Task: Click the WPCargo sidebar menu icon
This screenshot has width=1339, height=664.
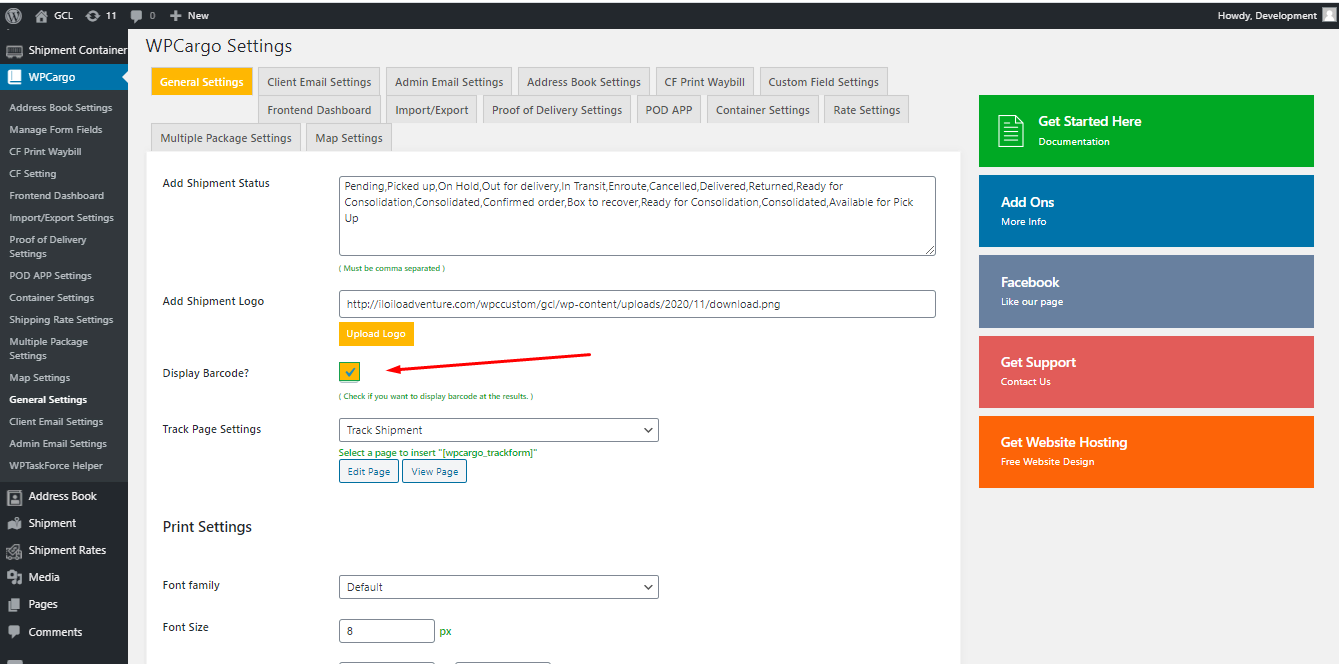Action: [x=14, y=77]
